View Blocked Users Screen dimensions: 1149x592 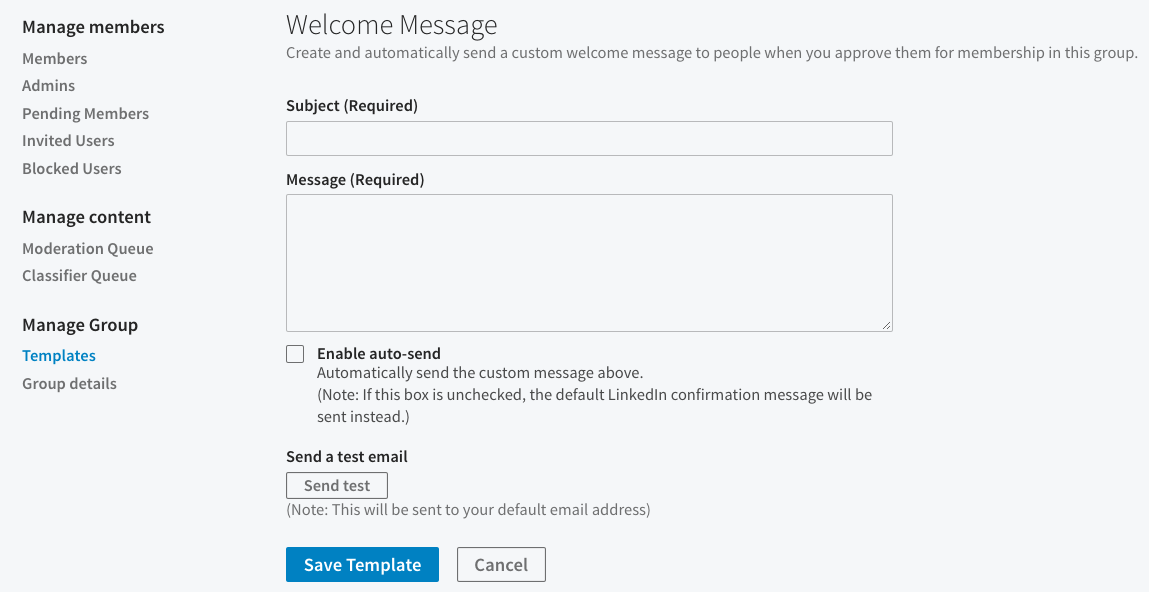pos(71,168)
